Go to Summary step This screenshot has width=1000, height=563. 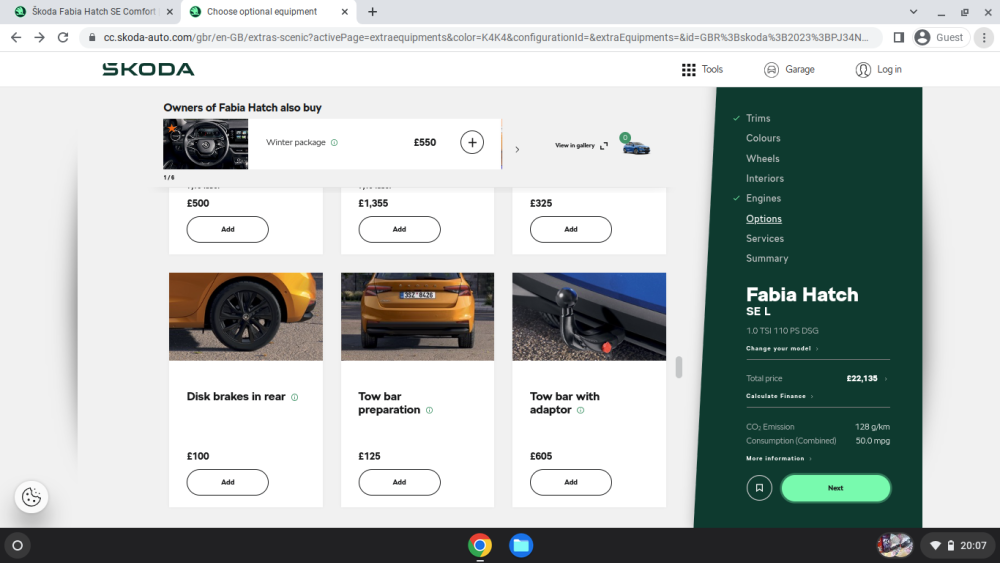coord(767,258)
